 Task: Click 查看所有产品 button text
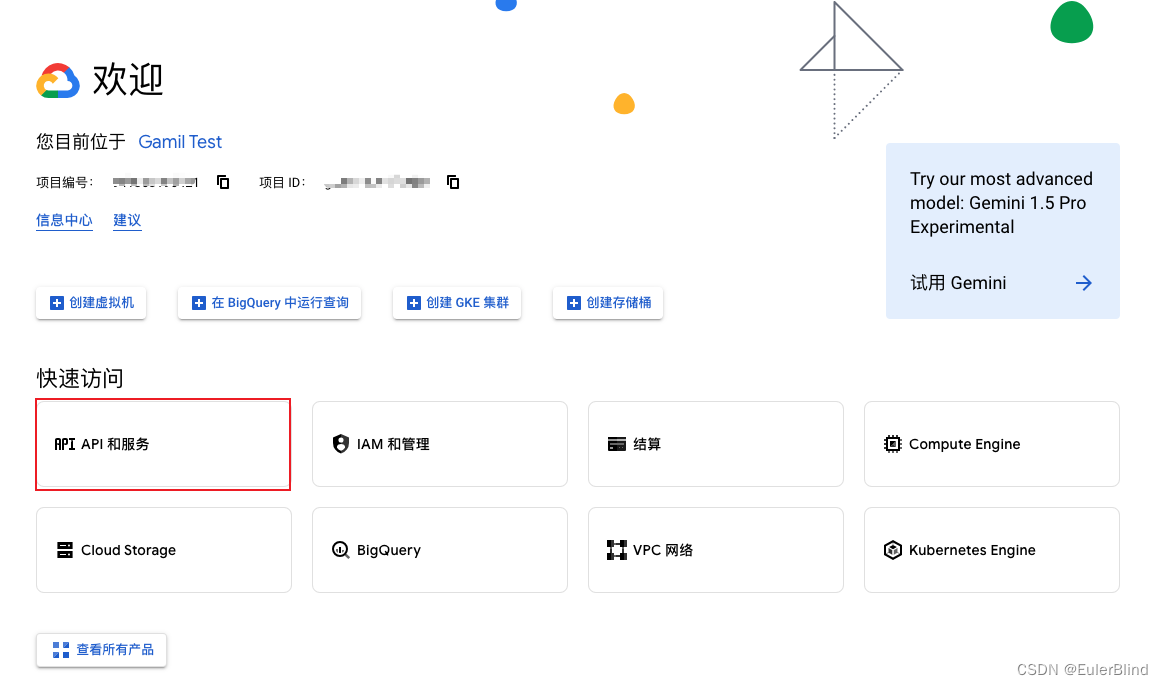pyautogui.click(x=115, y=650)
